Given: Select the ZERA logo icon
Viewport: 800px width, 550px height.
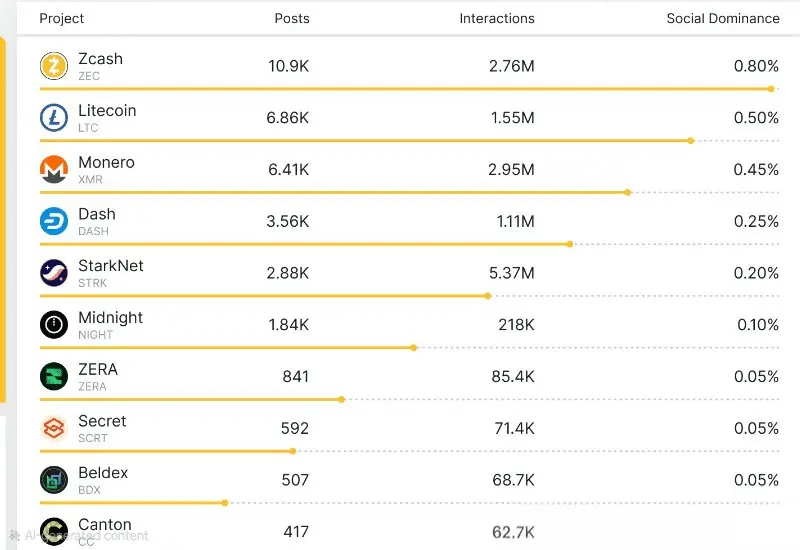Looking at the screenshot, I should [x=53, y=377].
